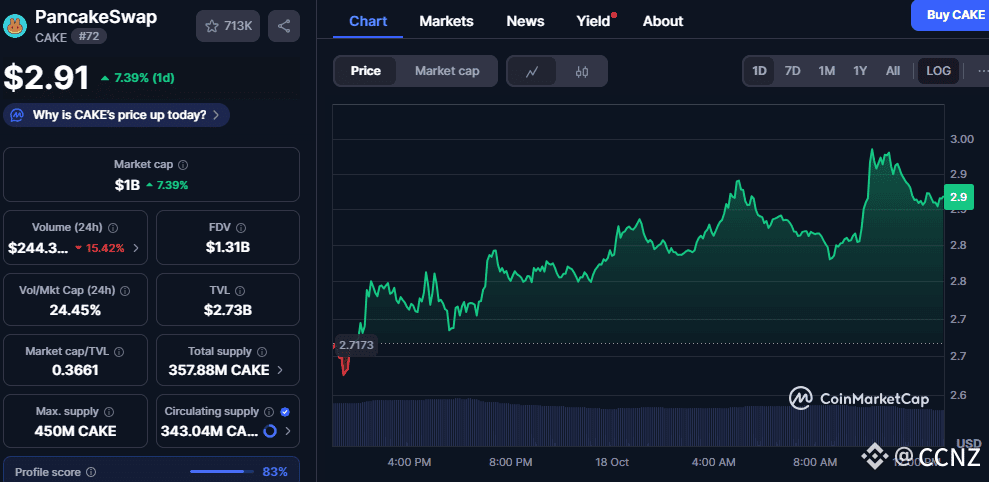Select the Price chart toggle

(x=365, y=71)
